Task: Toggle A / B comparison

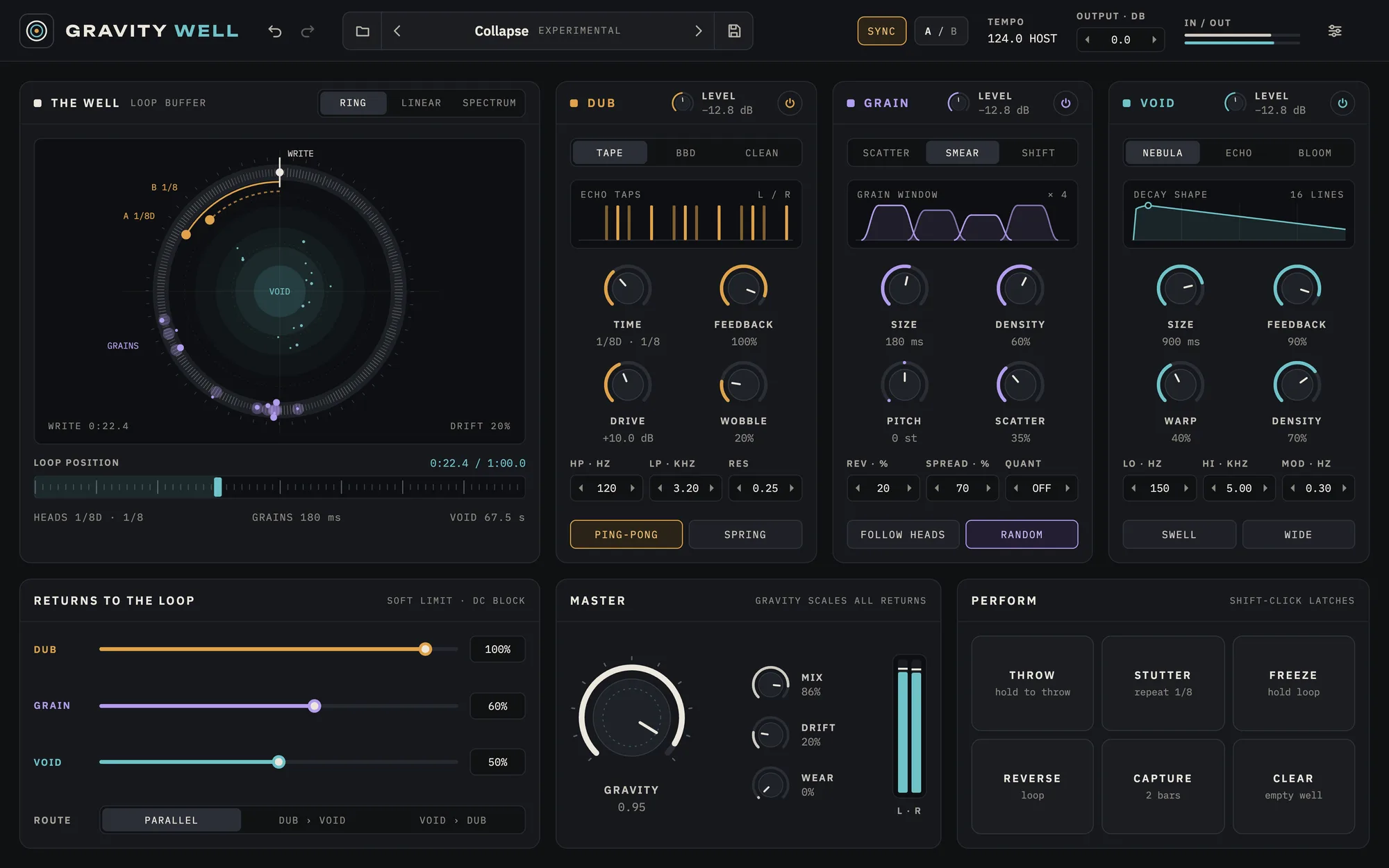Action: [941, 31]
